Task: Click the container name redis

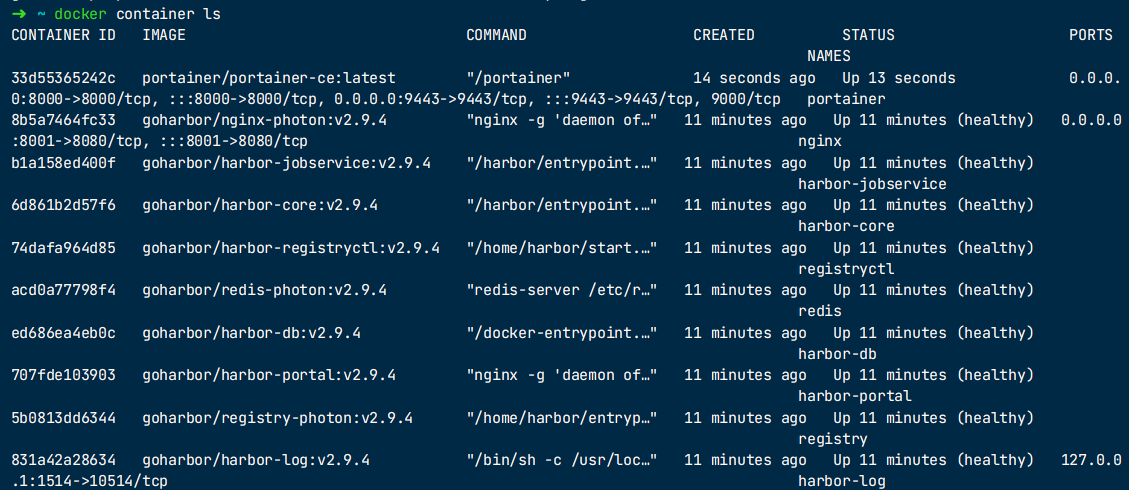Action: click(x=820, y=312)
